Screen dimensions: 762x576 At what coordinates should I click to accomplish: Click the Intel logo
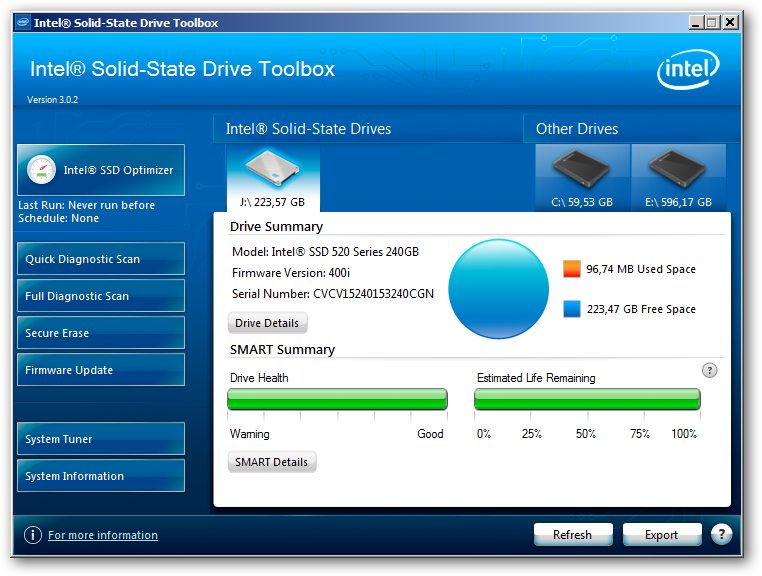pos(688,70)
